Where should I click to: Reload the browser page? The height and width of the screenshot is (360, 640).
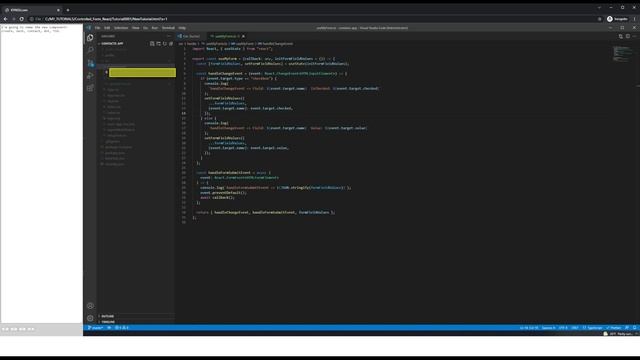[22, 19]
